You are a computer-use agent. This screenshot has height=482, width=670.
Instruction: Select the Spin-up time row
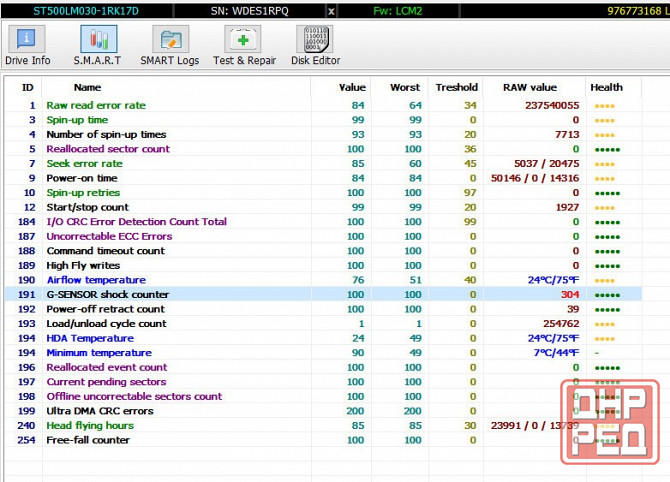pos(323,120)
